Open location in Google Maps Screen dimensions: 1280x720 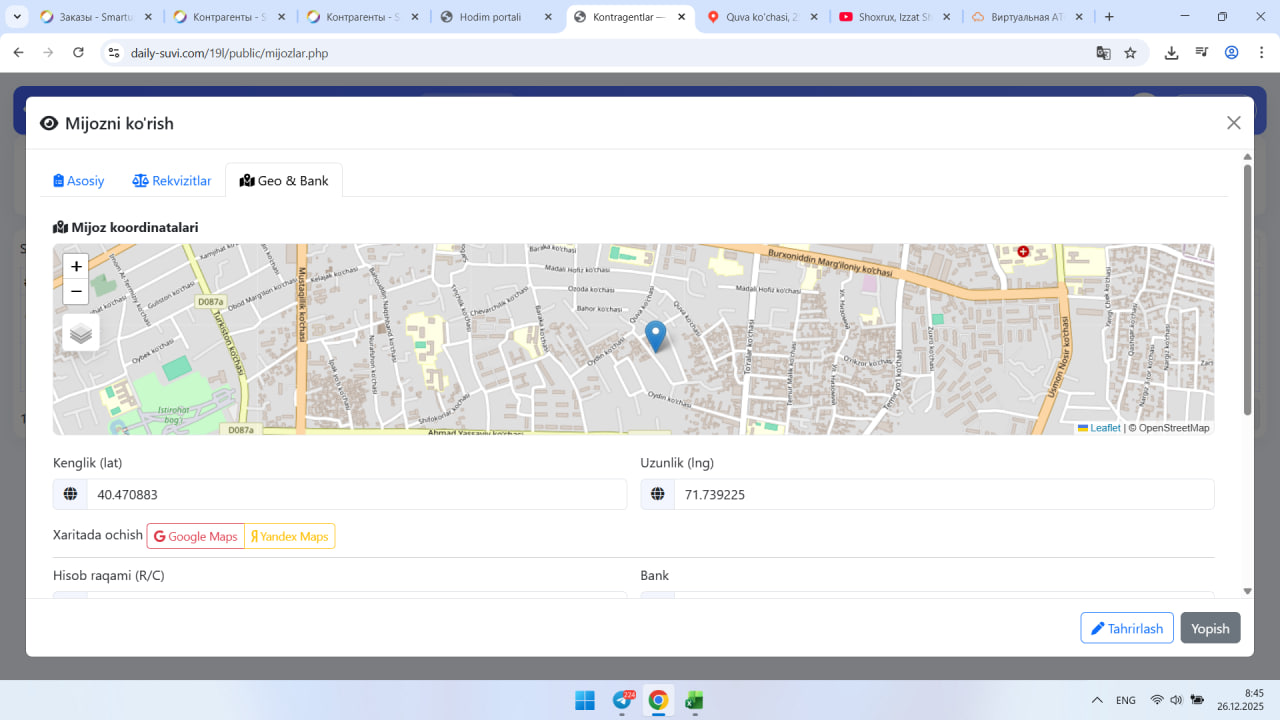pos(196,536)
